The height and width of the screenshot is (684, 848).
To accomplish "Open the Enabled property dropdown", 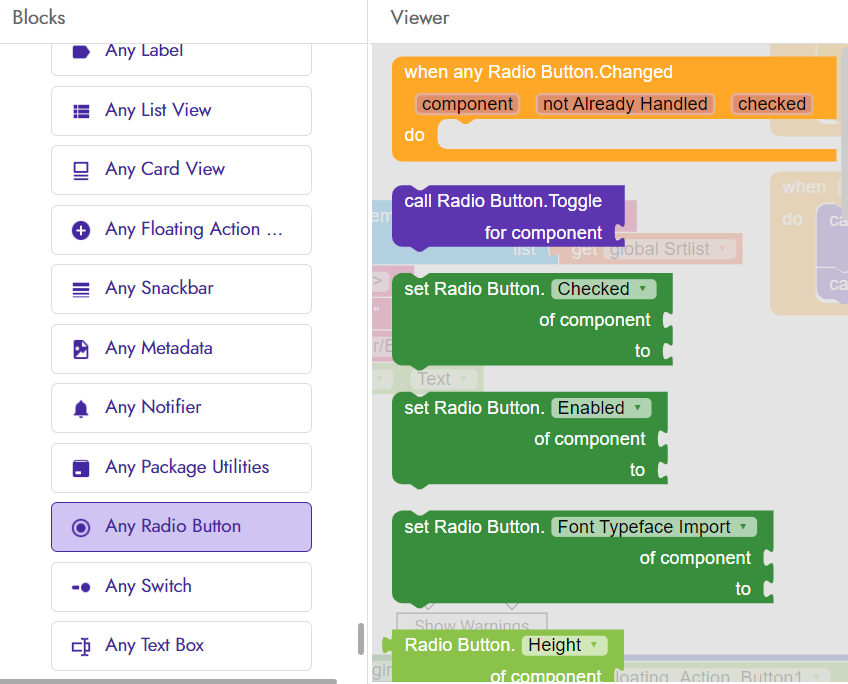I will point(601,408).
